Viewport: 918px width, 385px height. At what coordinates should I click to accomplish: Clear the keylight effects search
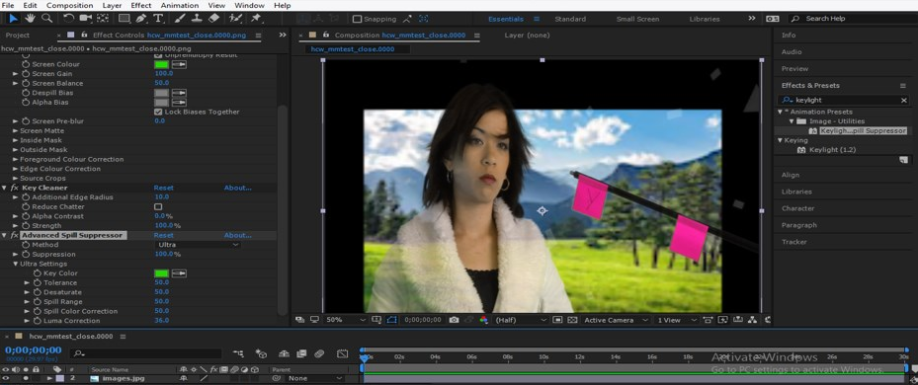(x=903, y=101)
